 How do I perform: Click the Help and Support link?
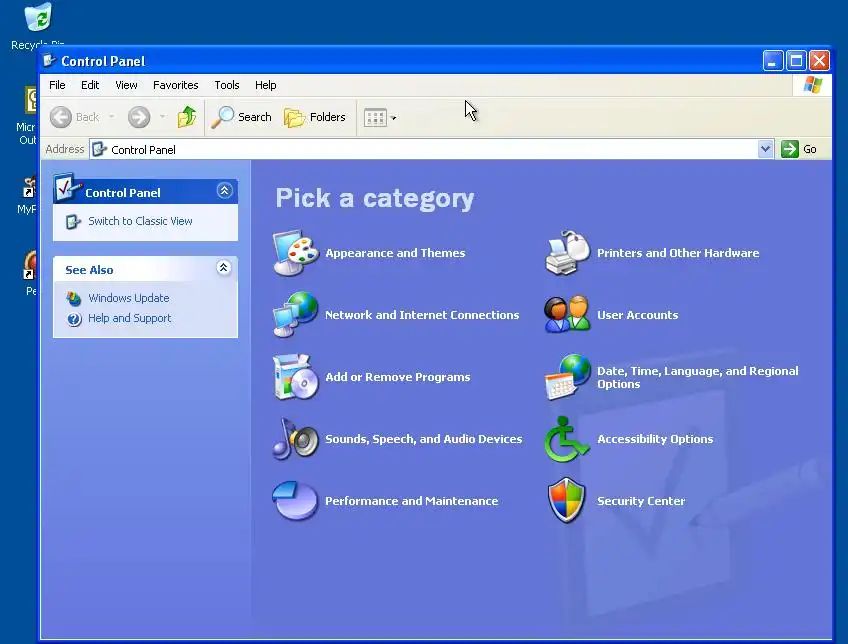coord(129,318)
